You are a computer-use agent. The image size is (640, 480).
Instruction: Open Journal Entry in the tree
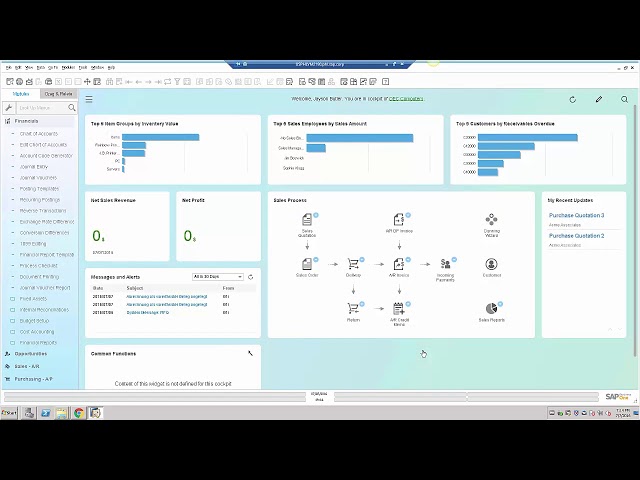pyautogui.click(x=34, y=167)
